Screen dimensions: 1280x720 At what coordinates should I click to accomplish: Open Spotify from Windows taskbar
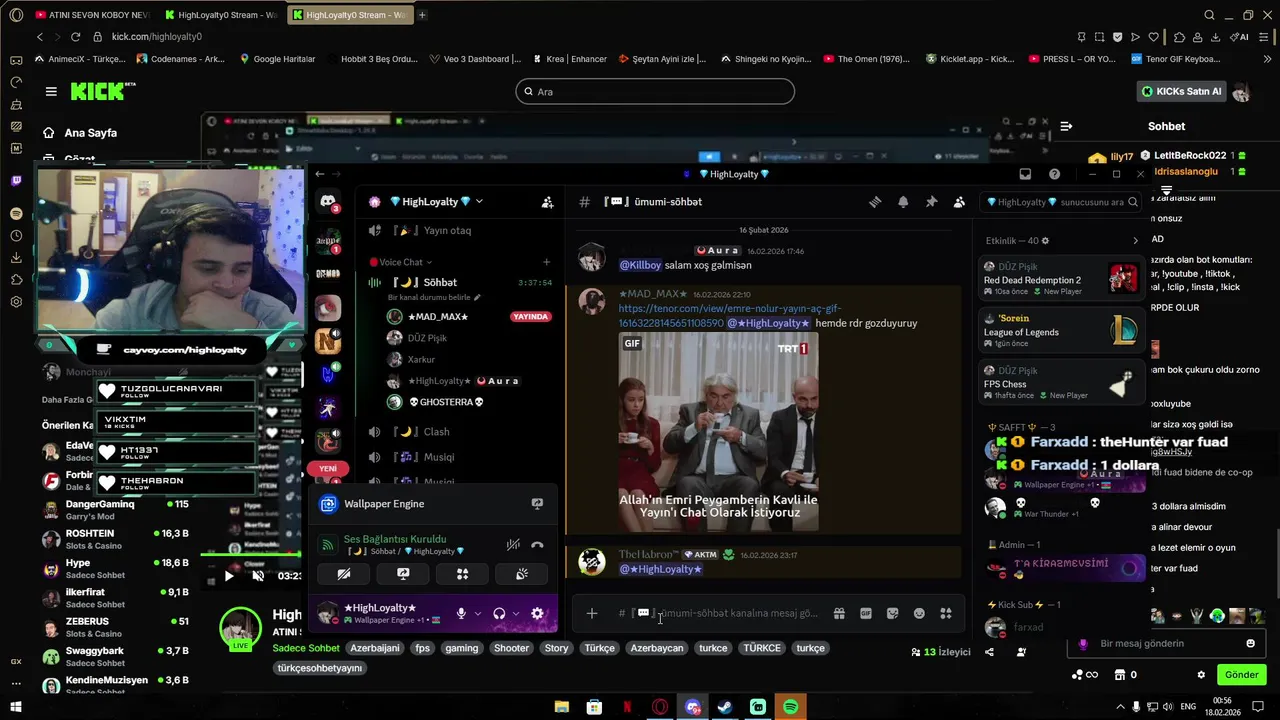click(790, 707)
